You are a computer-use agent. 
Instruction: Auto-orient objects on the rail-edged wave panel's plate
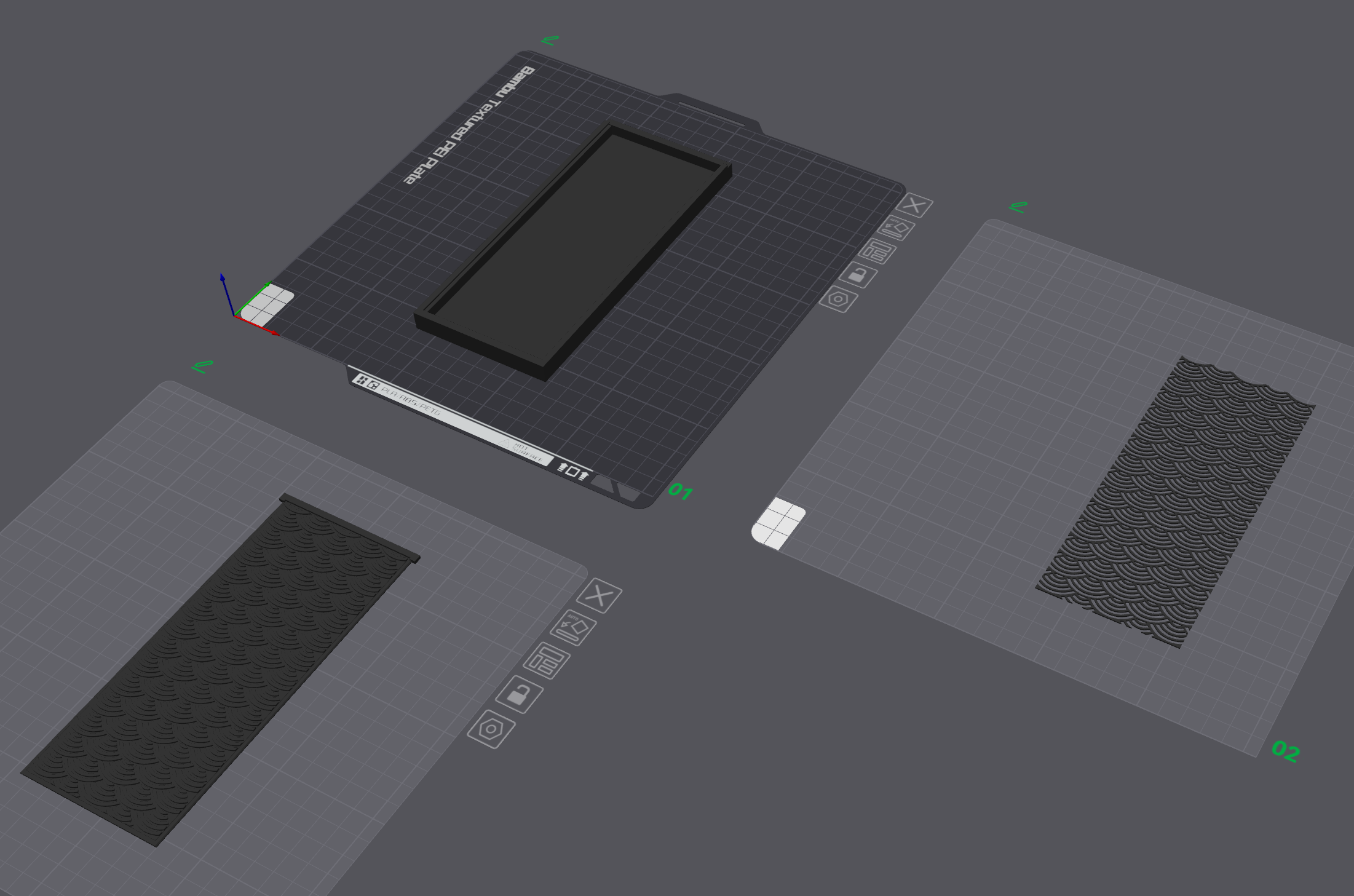pos(573,628)
